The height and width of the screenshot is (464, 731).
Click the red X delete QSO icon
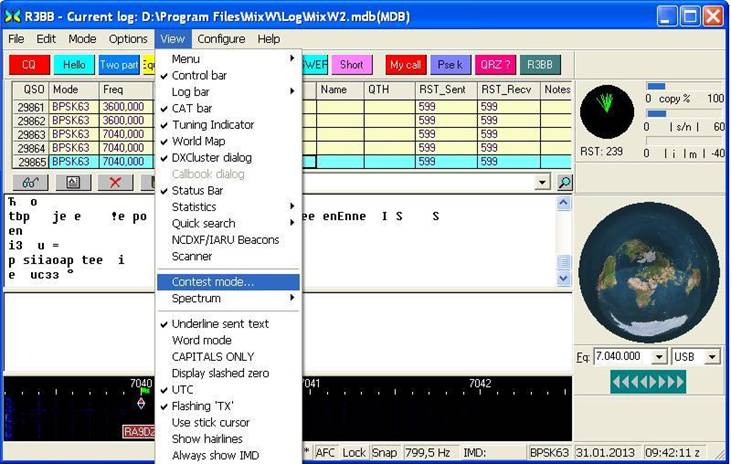click(x=115, y=182)
